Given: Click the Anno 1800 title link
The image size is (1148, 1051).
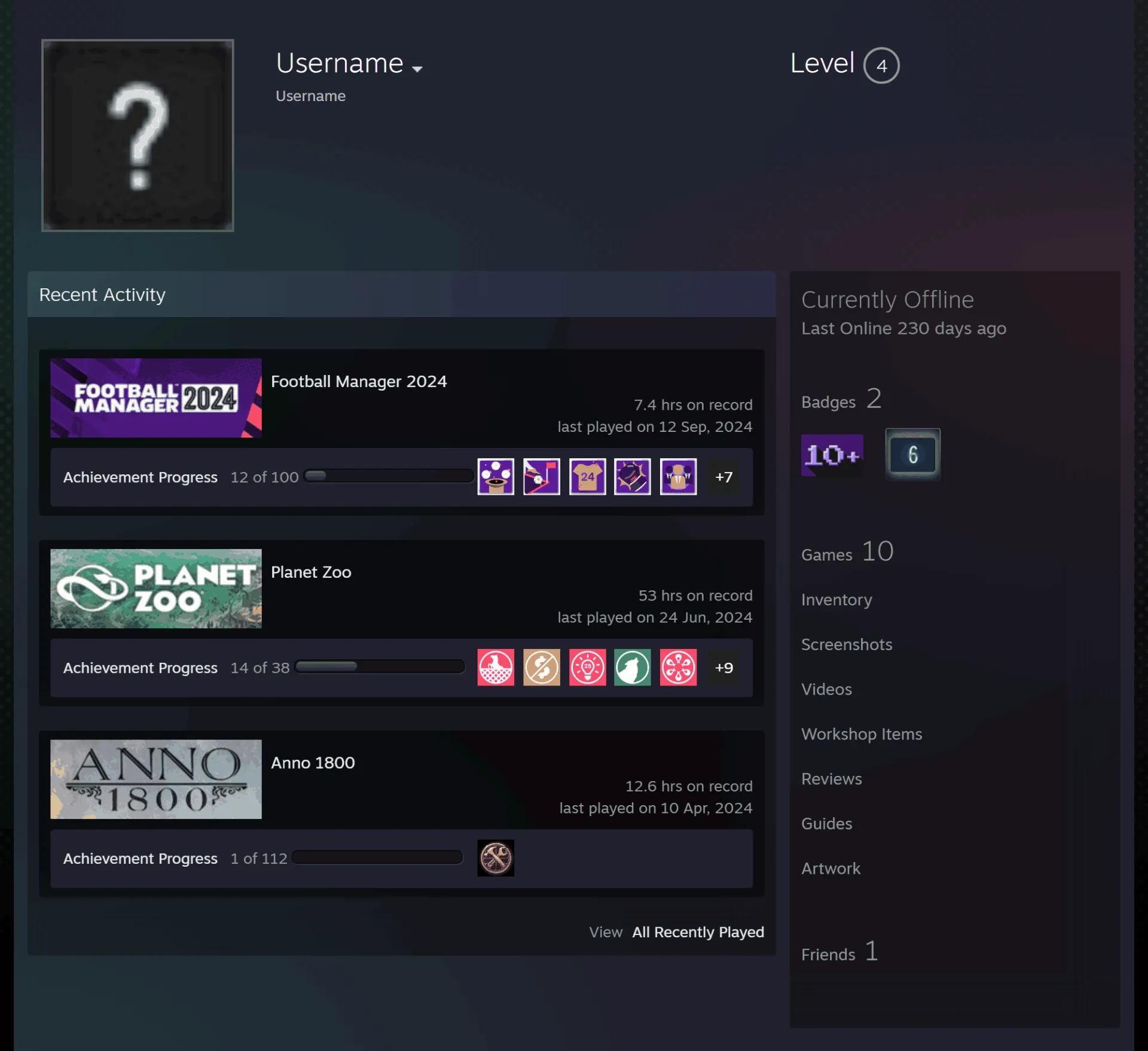Looking at the screenshot, I should point(313,763).
